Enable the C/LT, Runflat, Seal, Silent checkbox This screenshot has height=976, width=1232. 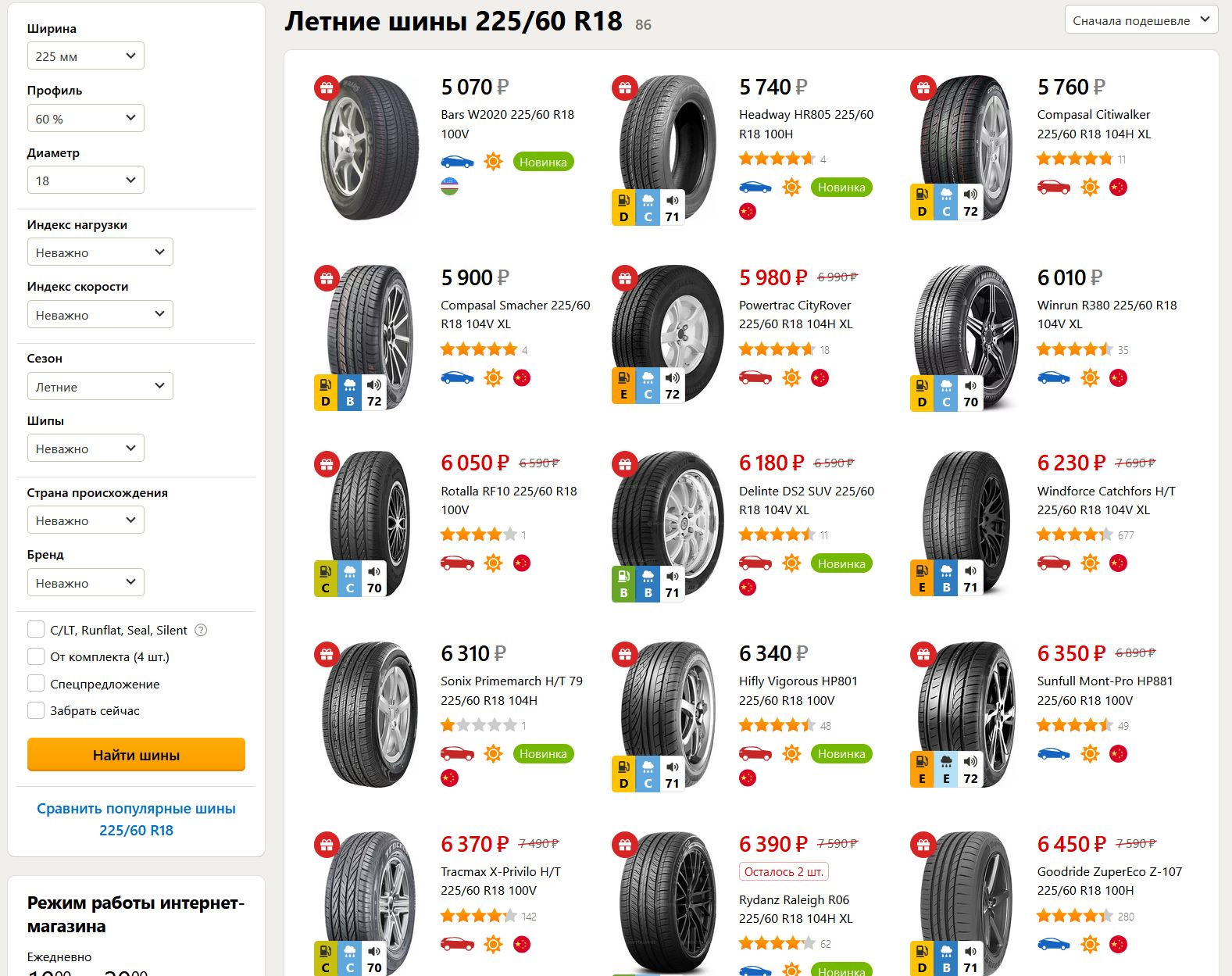[36, 630]
